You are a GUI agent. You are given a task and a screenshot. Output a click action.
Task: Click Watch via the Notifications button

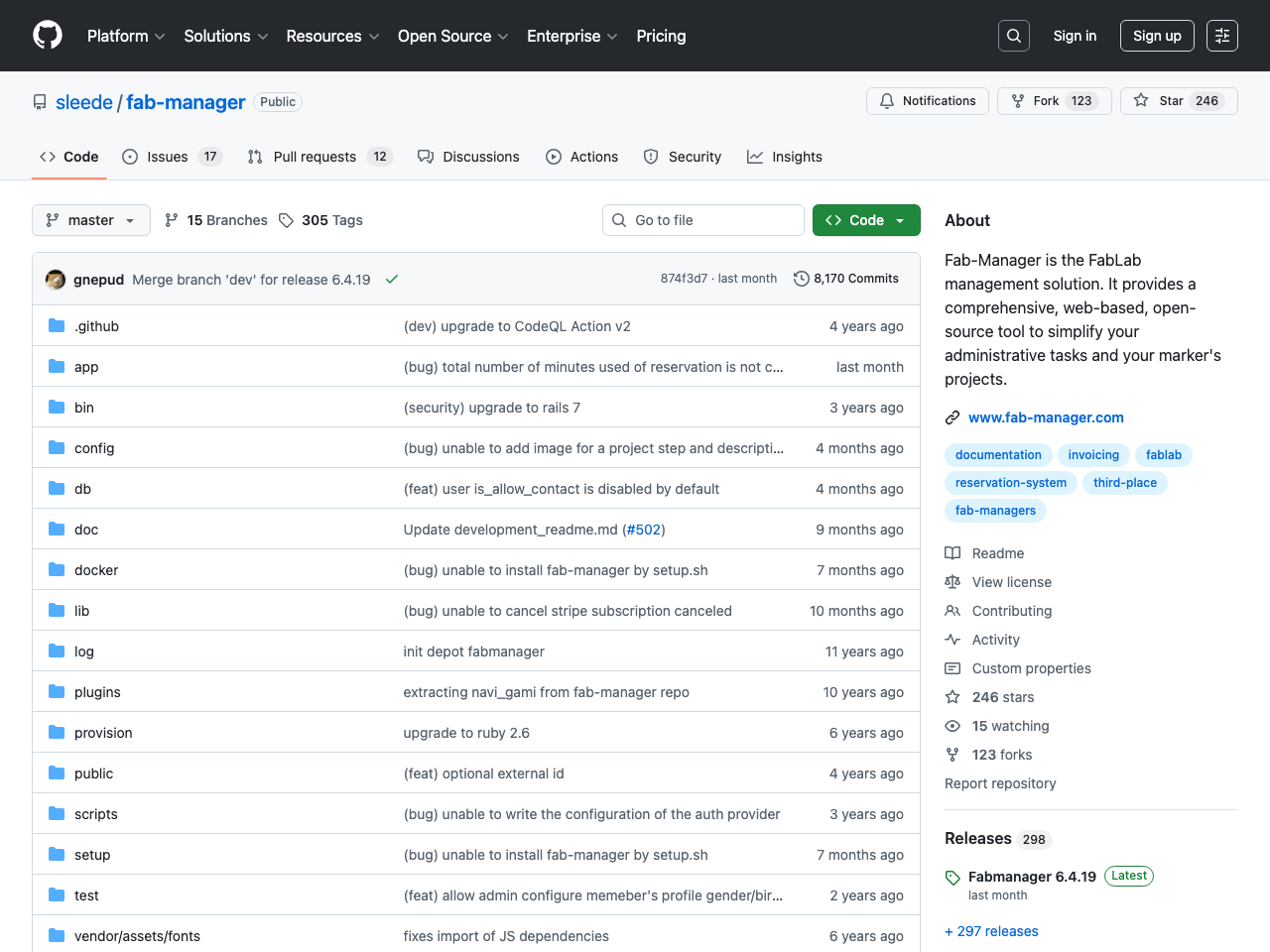point(927,100)
